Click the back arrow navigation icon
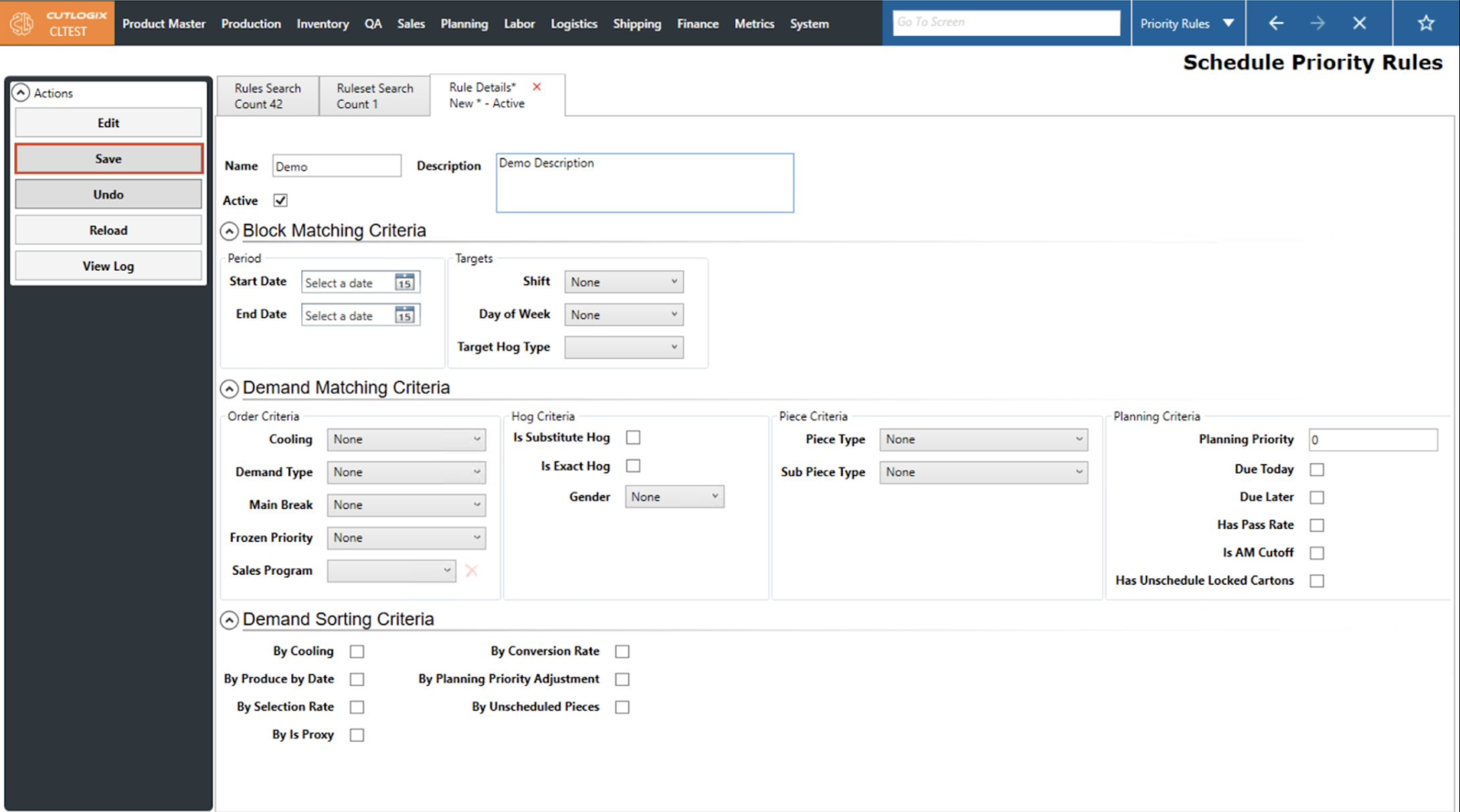This screenshot has height=812, width=1460. (x=1276, y=23)
